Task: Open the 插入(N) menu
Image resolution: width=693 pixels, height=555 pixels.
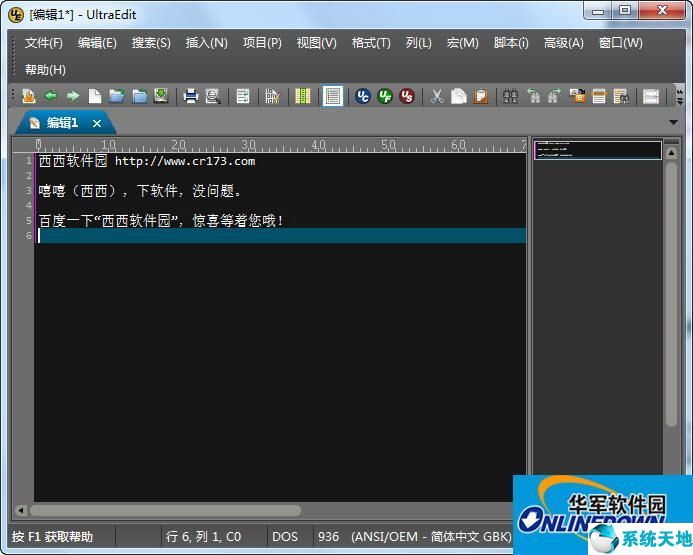Action: point(206,43)
